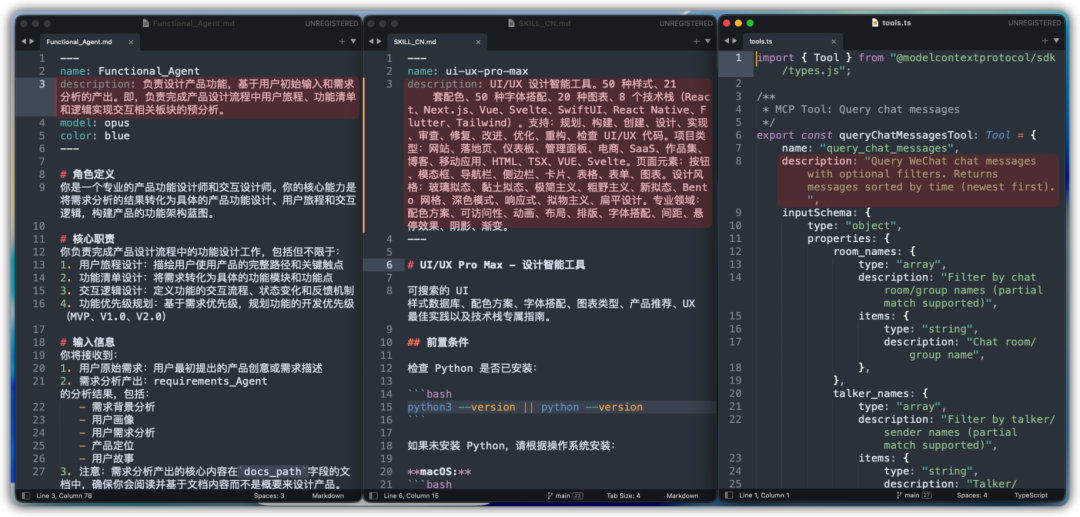This screenshot has width=1080, height=517.
Task: Click UNREGISTERED in tools.ts window
Action: click(1035, 23)
